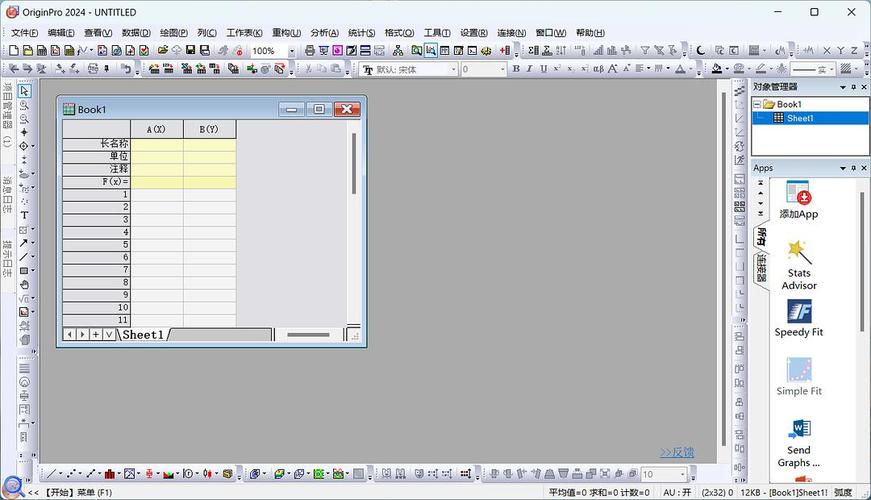Open the font size dropdown showing 0

click(x=502, y=69)
